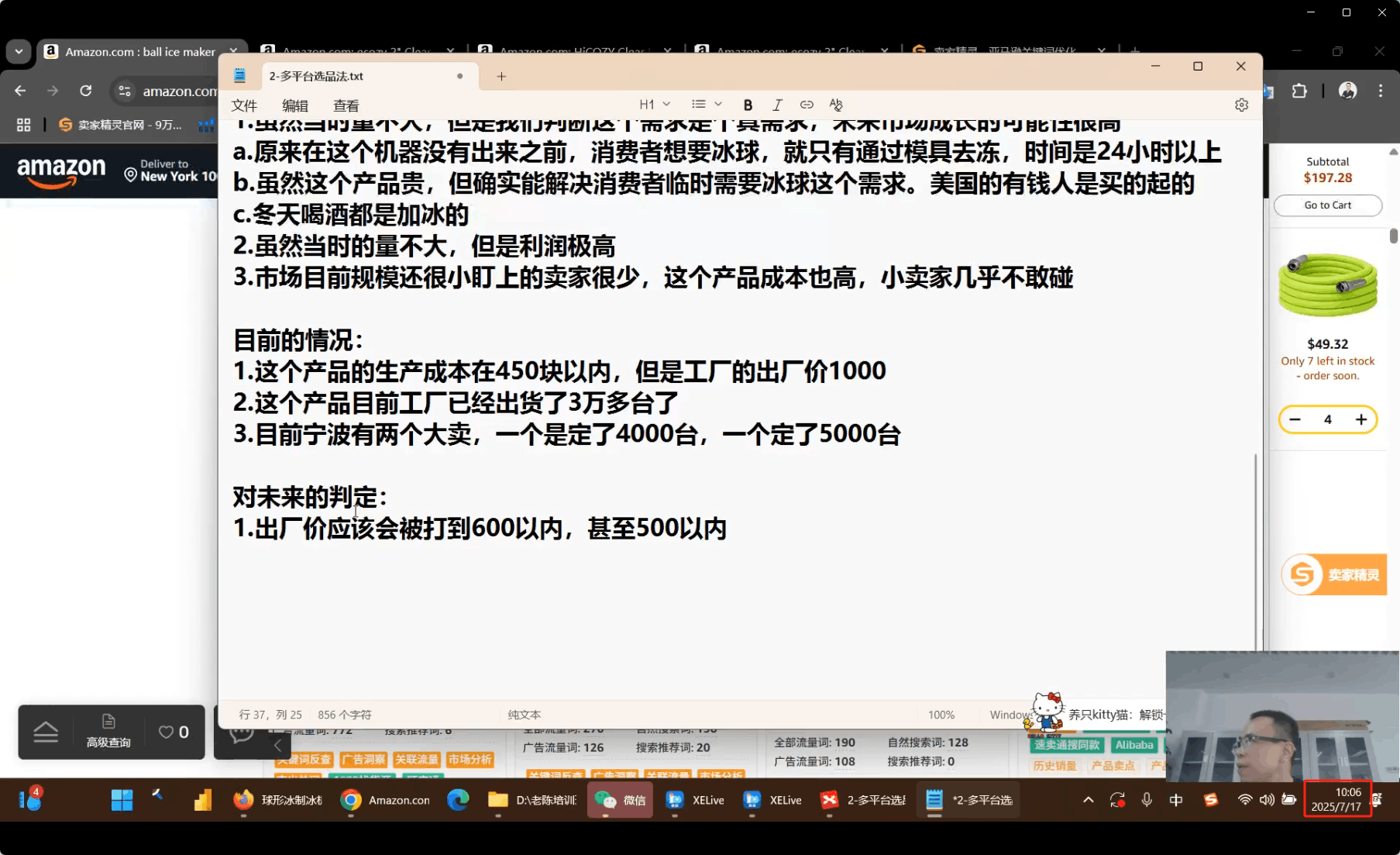Viewport: 1400px width, 855px height.
Task: Toggle bold formatting in Notepad toolbar
Action: coord(748,105)
